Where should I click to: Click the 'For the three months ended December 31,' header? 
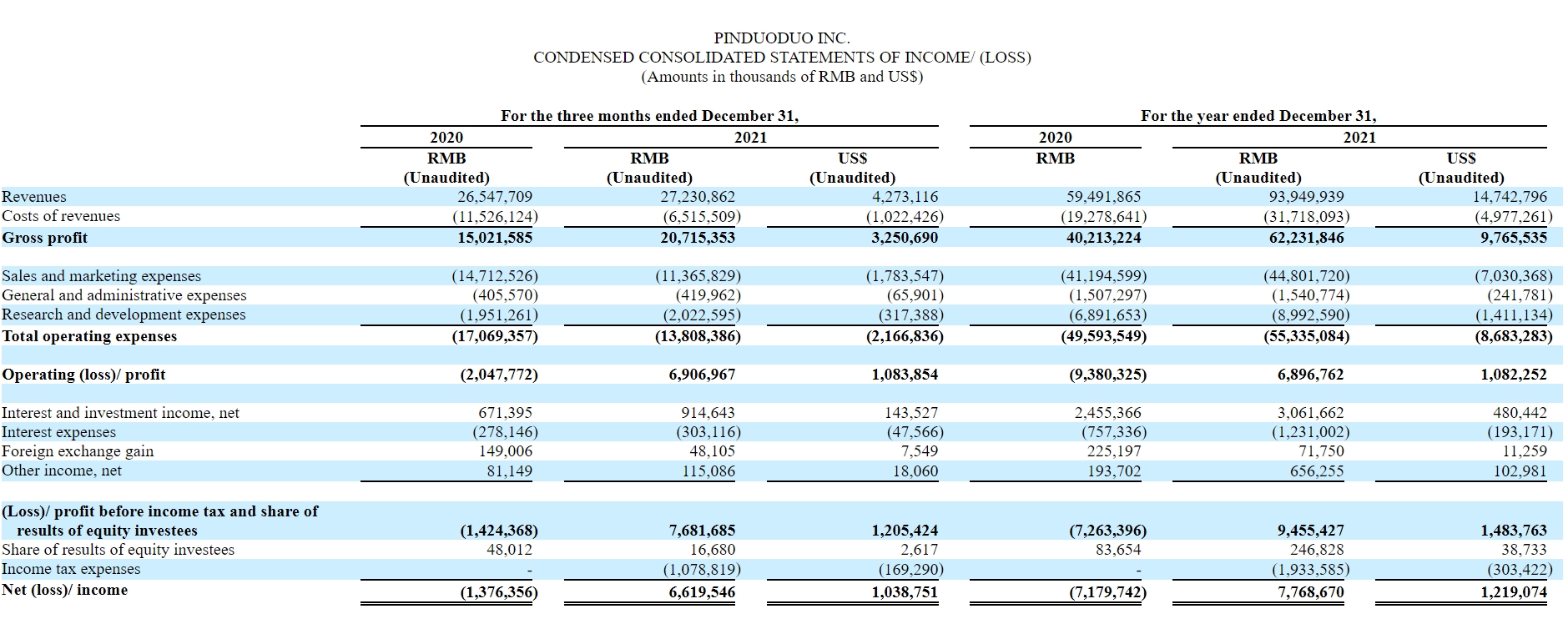coord(649,116)
